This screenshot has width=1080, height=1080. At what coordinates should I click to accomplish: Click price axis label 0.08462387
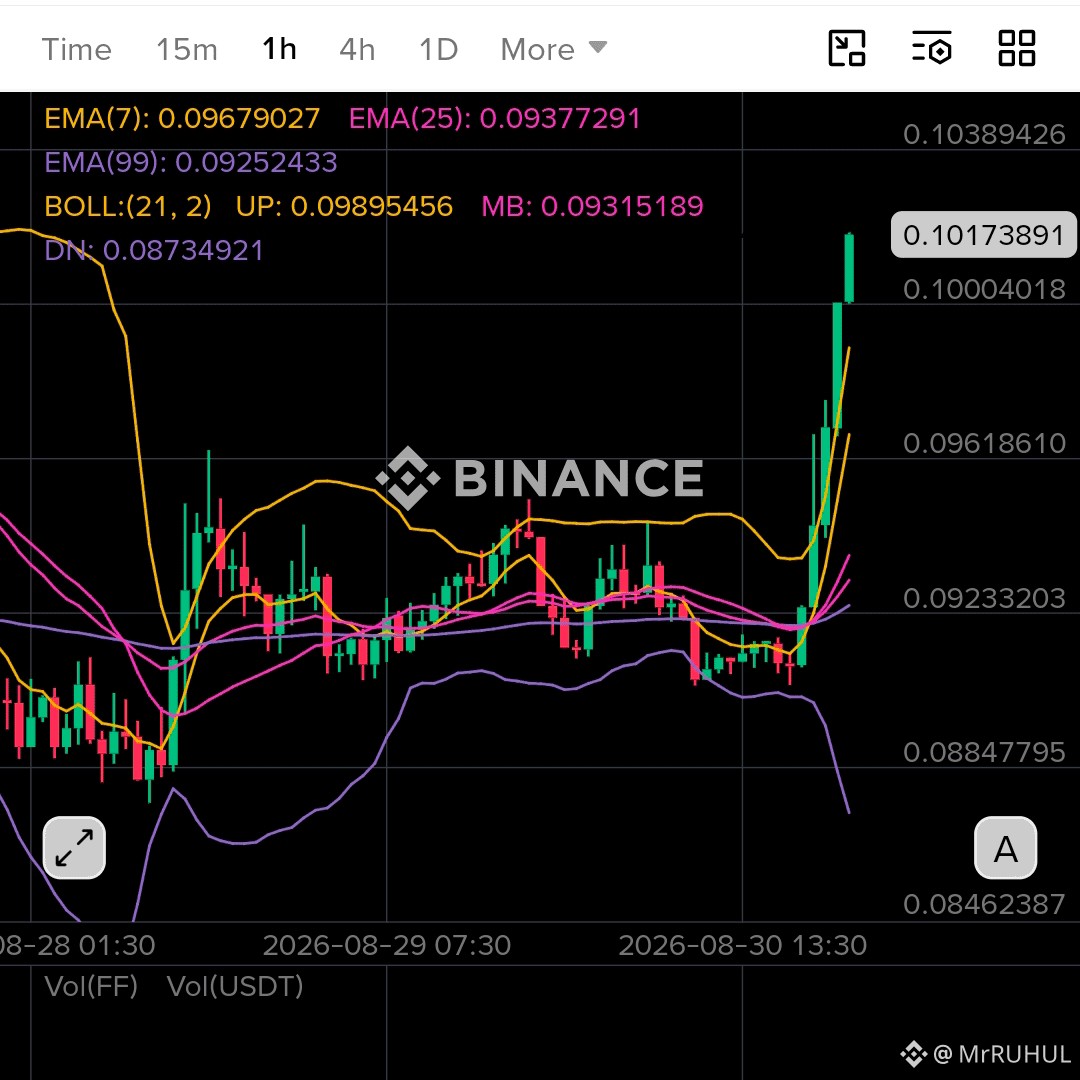[984, 904]
